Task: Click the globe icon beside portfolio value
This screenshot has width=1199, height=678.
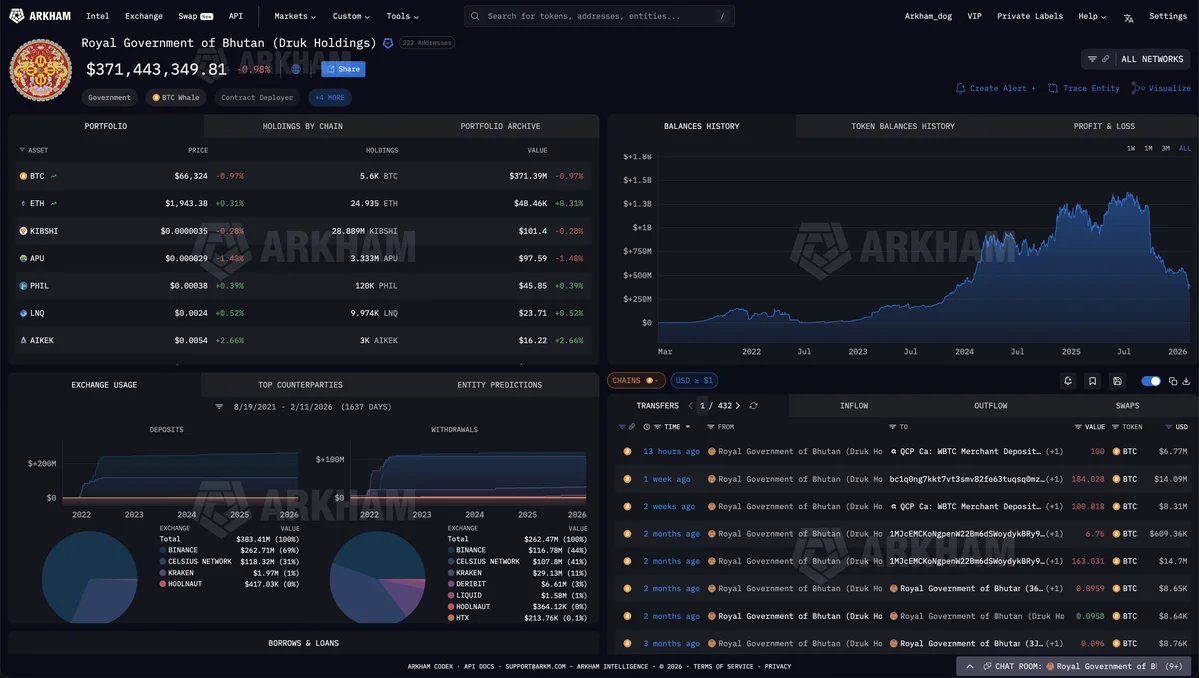Action: (295, 70)
